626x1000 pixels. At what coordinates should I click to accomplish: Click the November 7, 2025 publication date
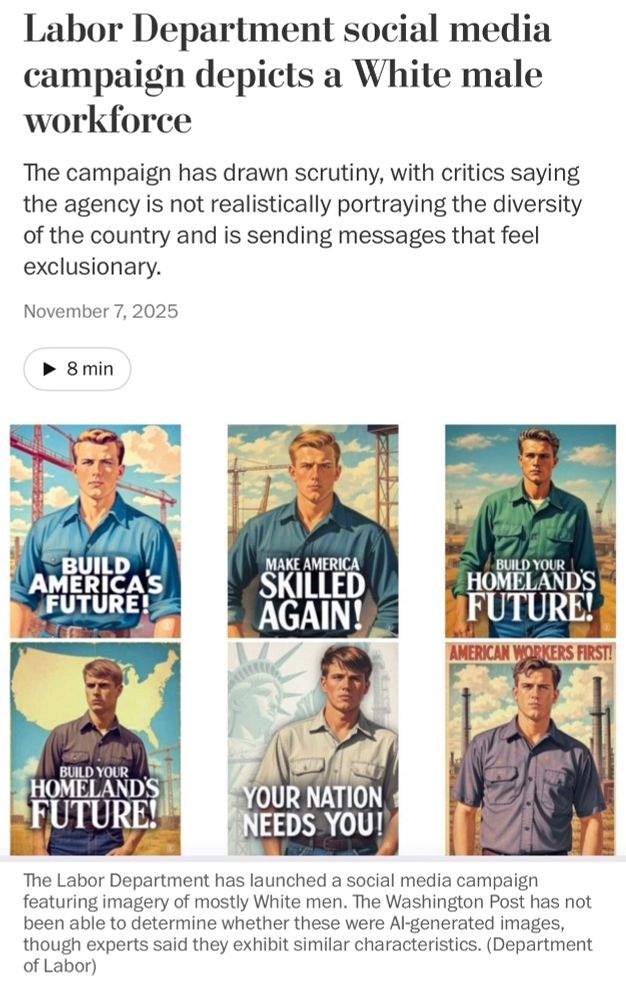click(101, 311)
